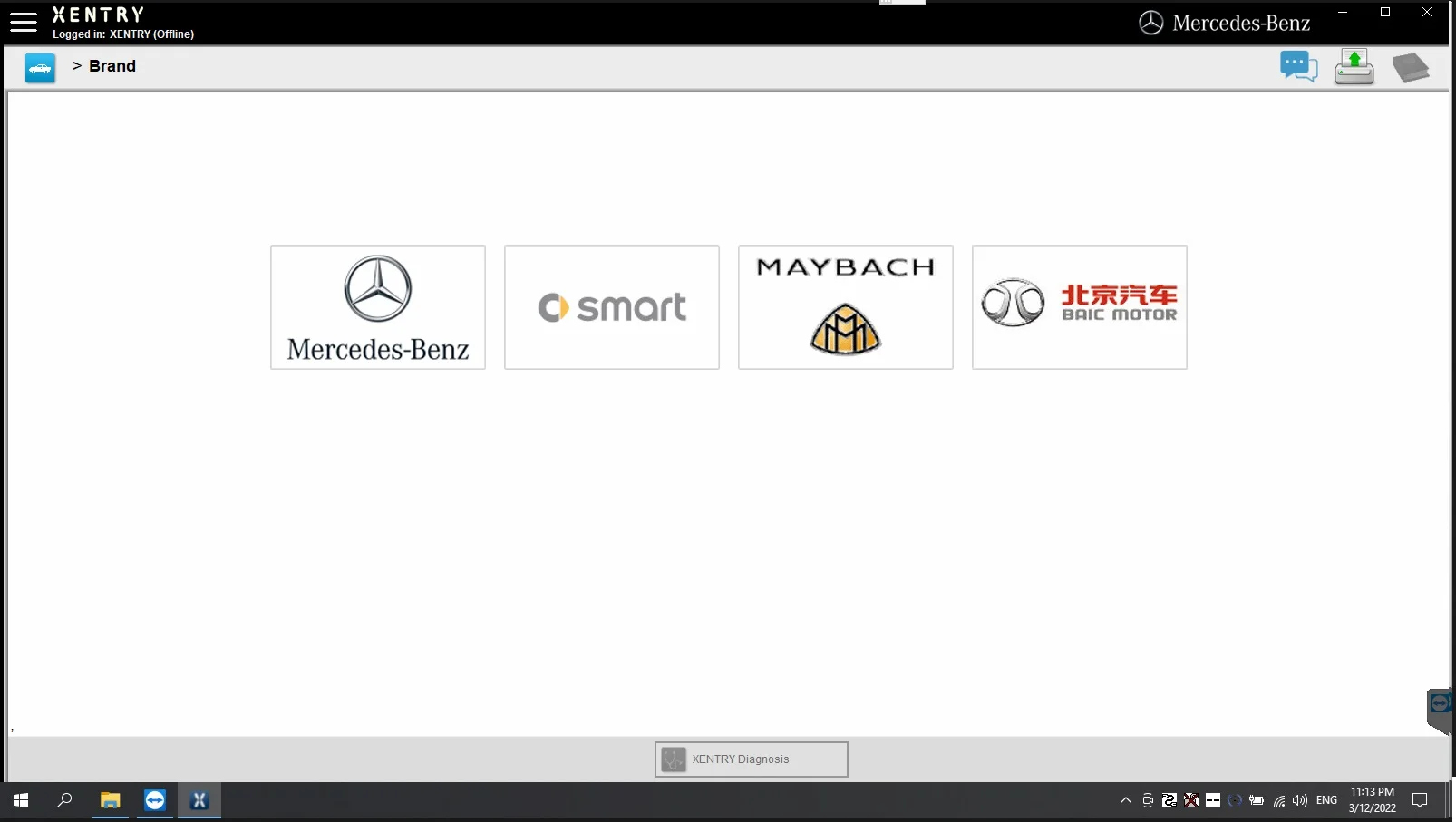Viewport: 1456px width, 822px height.
Task: Close the XENTRY window
Action: coord(1427,13)
